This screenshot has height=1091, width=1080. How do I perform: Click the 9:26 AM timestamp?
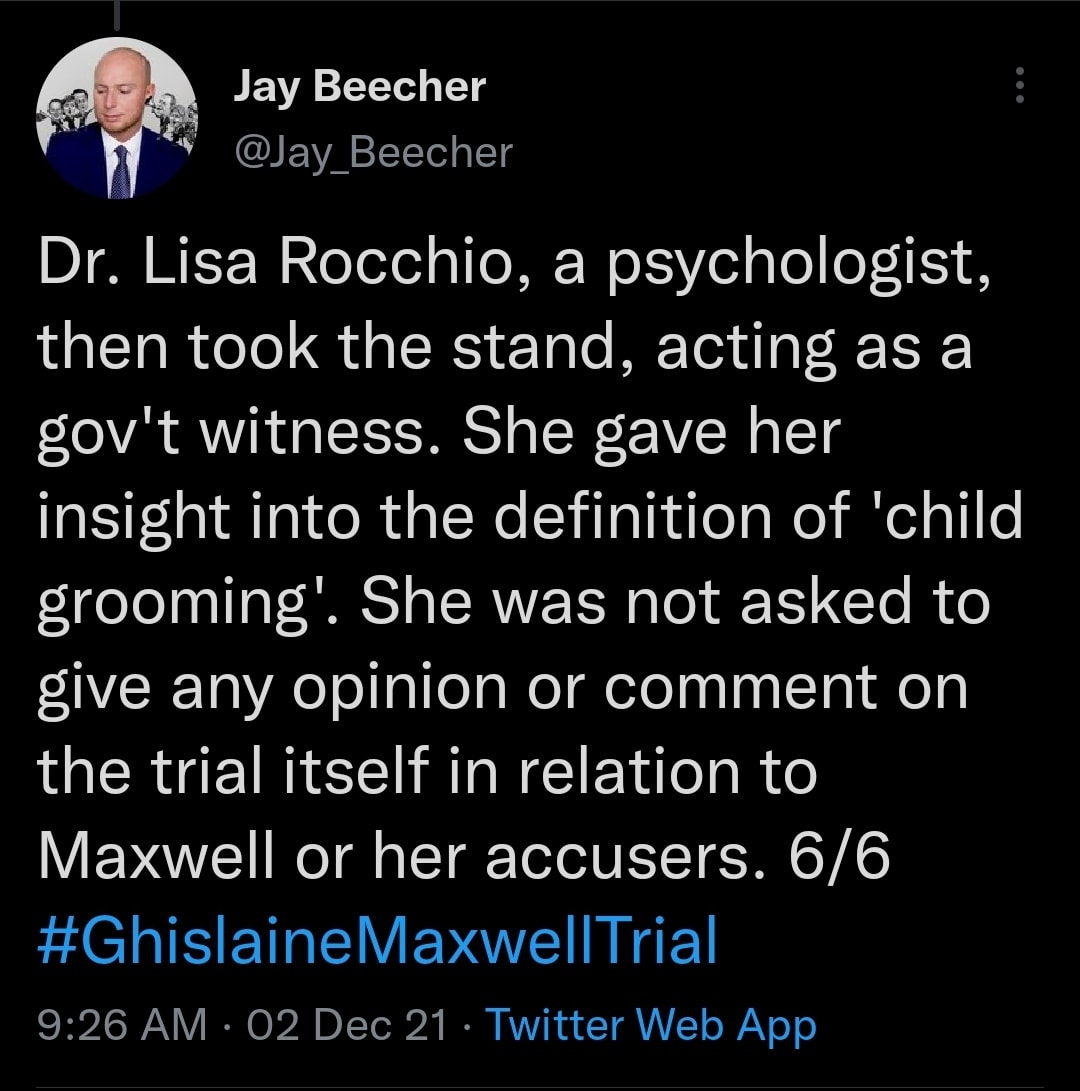click(122, 1025)
